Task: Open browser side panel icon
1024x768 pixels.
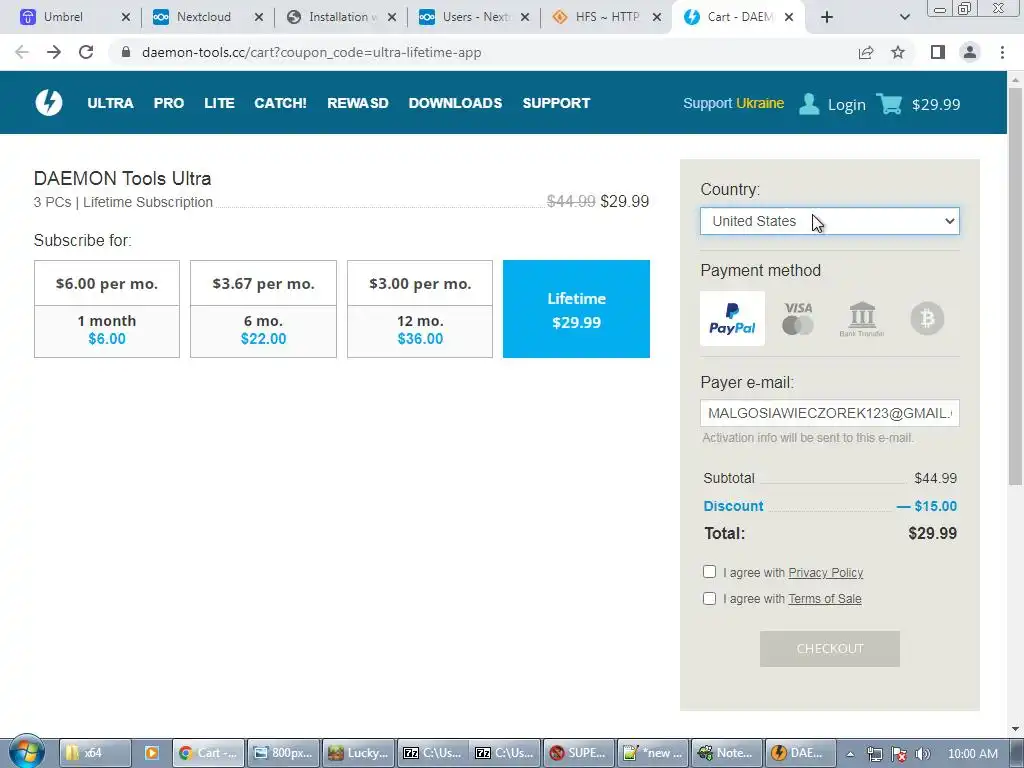Action: (x=938, y=52)
